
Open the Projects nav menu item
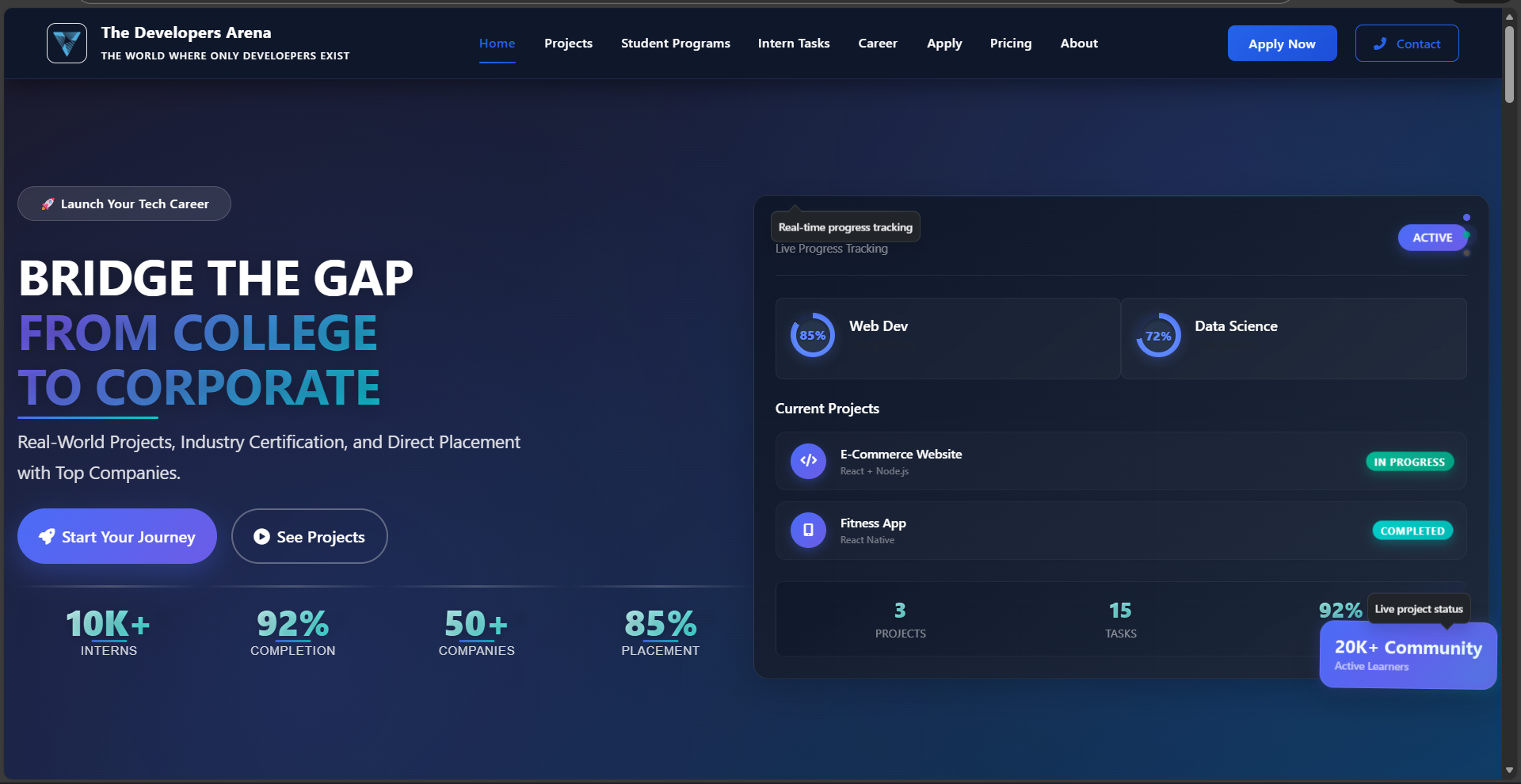point(568,44)
